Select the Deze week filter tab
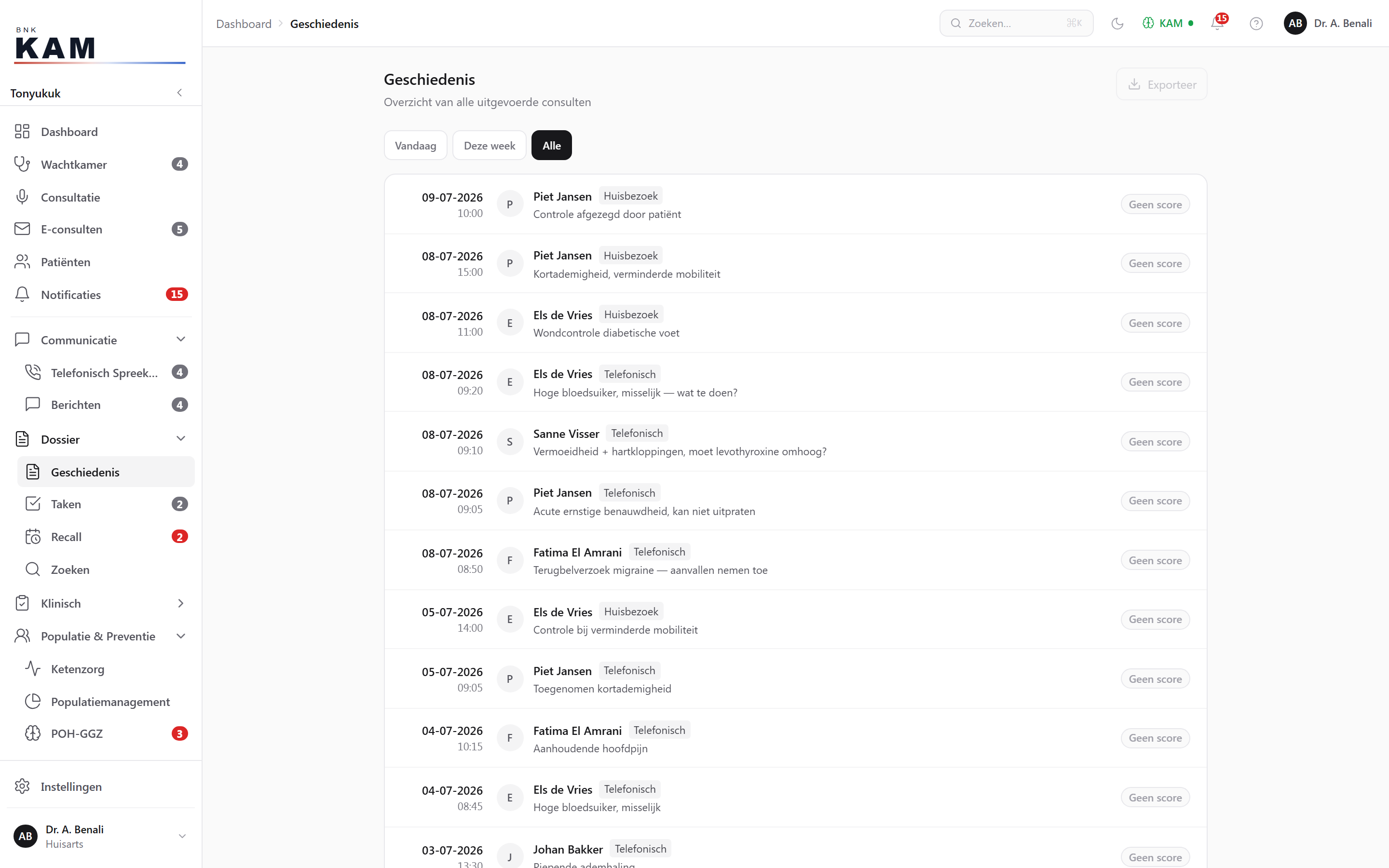The image size is (1389, 868). pos(490,145)
